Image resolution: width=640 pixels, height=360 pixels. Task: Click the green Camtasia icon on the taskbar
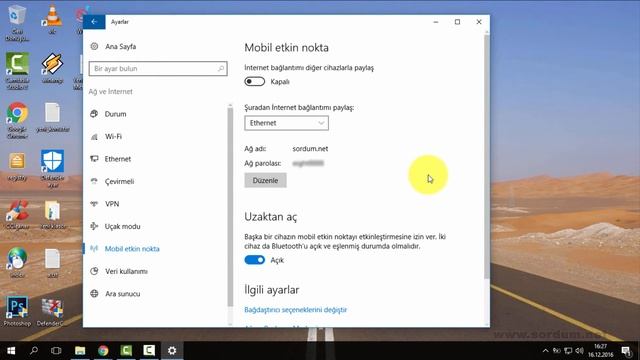coord(126,351)
